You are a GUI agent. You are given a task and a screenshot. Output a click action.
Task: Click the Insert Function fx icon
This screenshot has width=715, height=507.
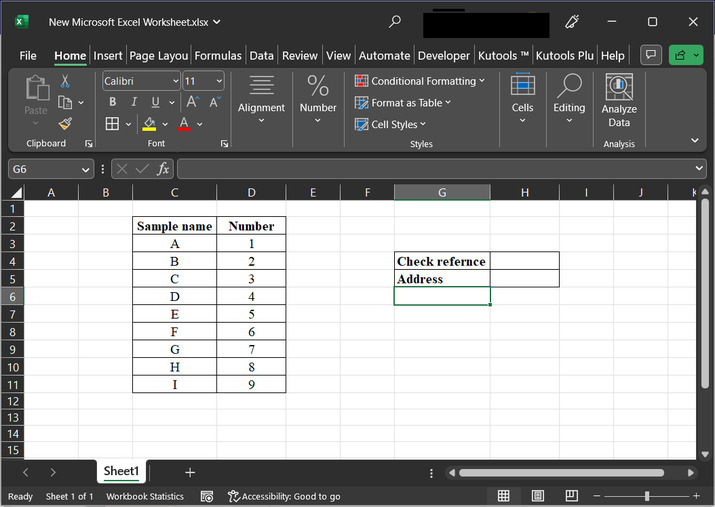point(163,169)
